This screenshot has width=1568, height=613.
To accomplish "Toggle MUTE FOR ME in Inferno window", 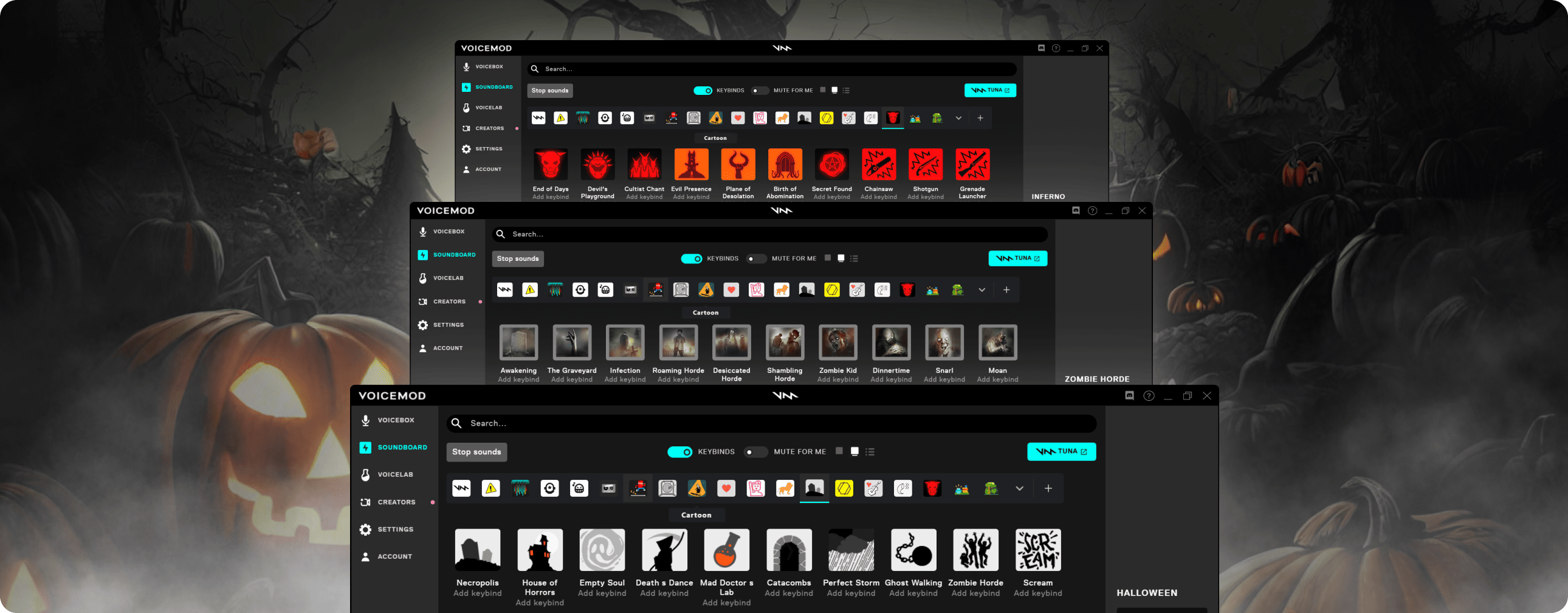I will coord(760,91).
